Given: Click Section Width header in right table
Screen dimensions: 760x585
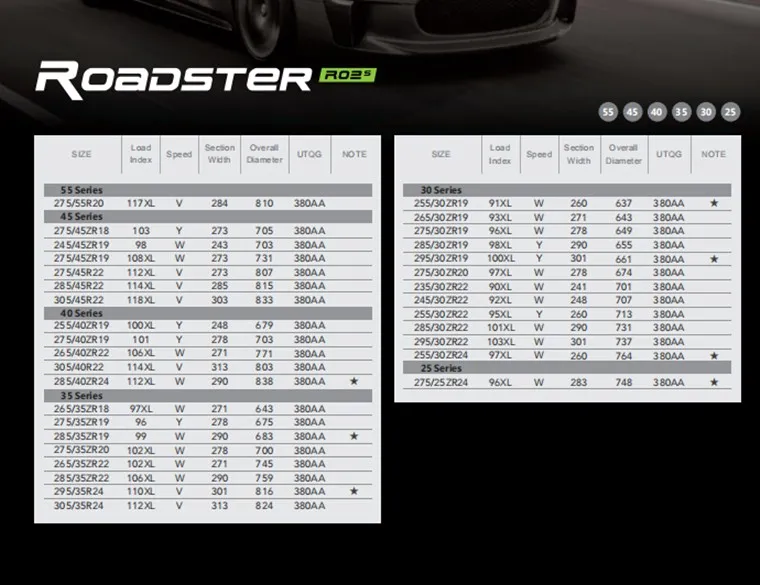Looking at the screenshot, I should pyautogui.click(x=579, y=154).
